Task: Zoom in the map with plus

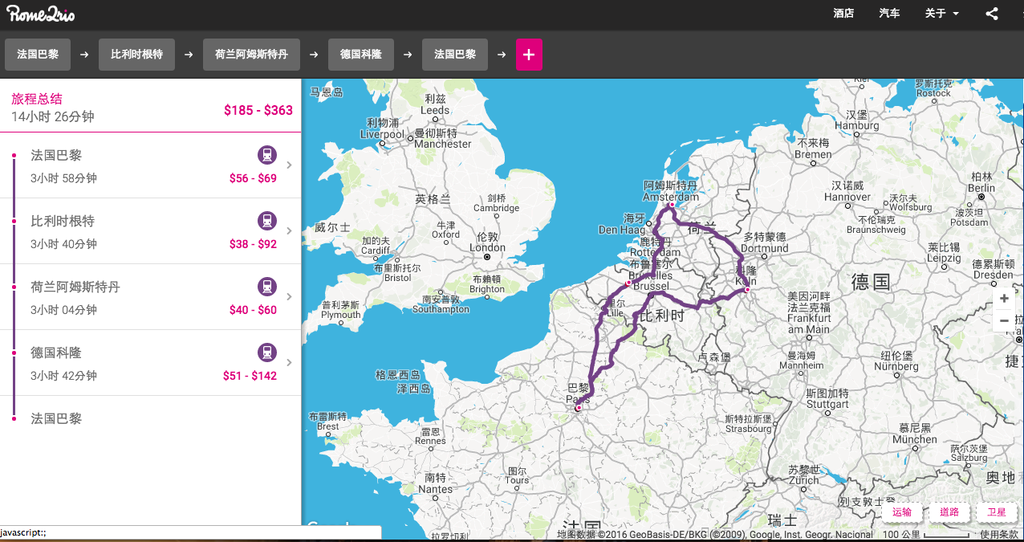Action: coord(1004,299)
